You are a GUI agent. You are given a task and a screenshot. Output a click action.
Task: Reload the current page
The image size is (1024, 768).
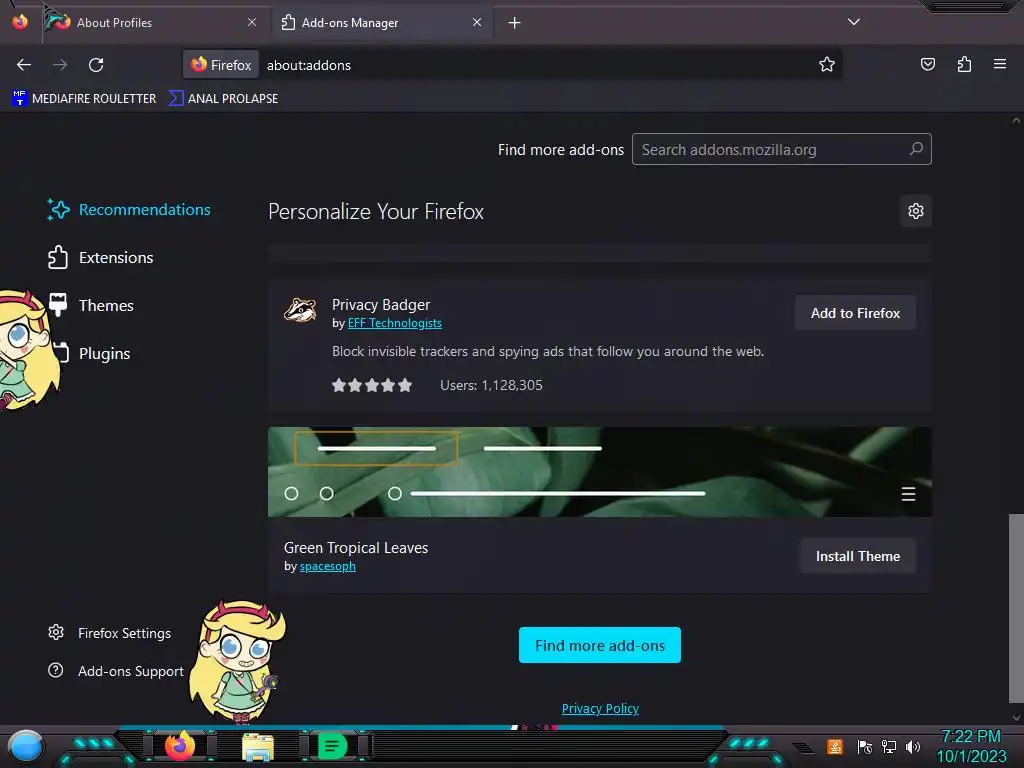point(96,65)
